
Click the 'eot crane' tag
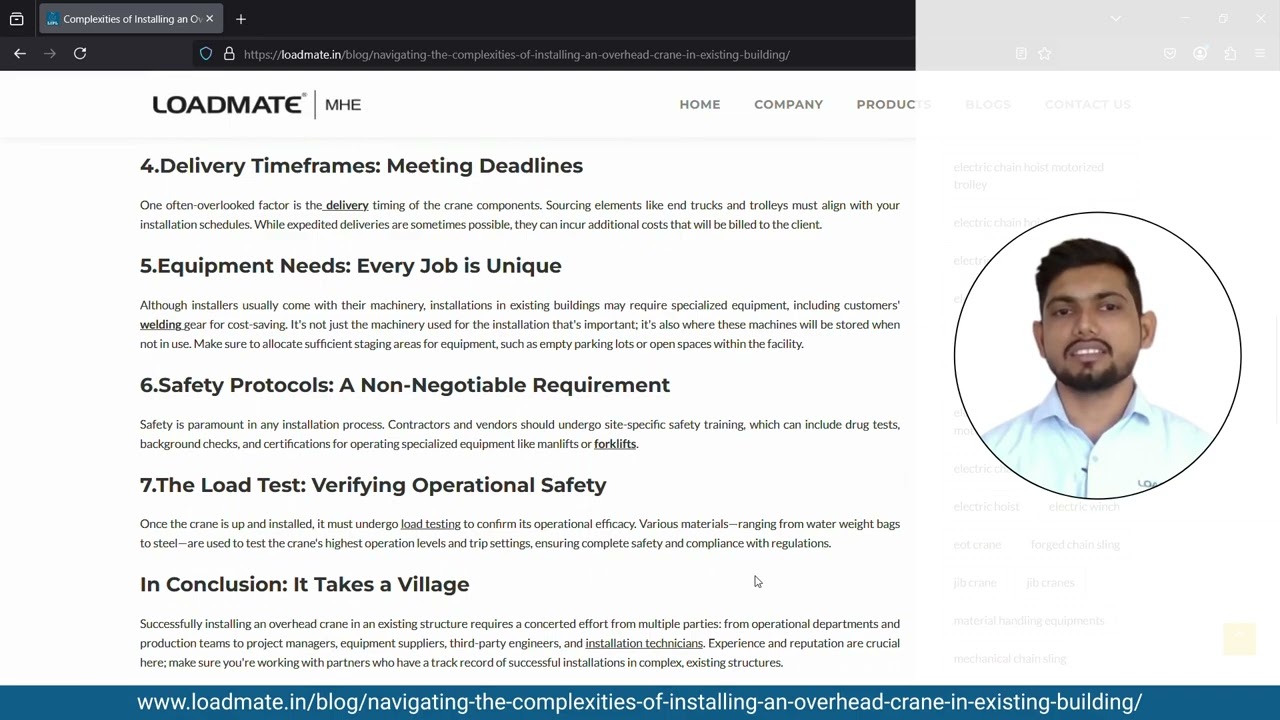click(x=977, y=545)
